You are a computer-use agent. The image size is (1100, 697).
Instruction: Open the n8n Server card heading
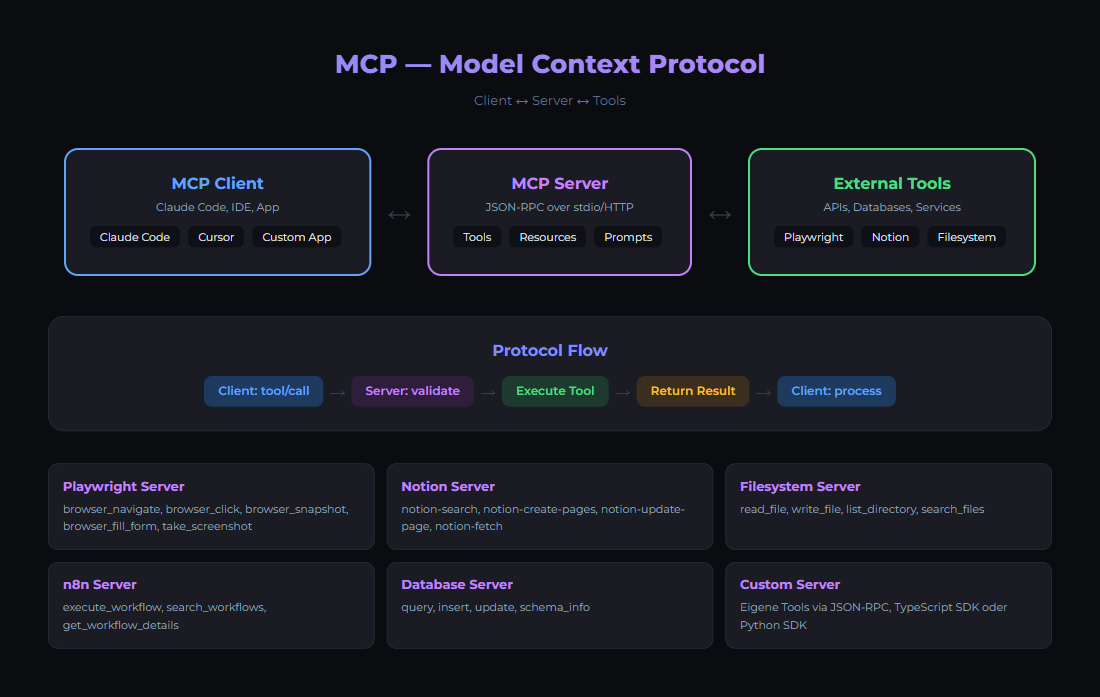pos(100,584)
